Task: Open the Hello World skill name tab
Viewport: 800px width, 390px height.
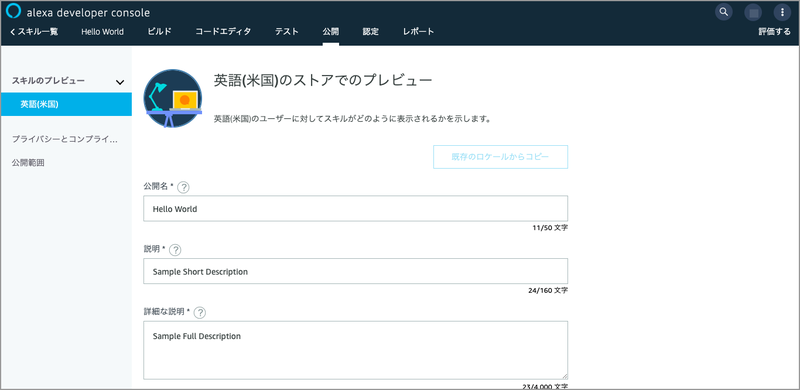Action: (x=102, y=32)
